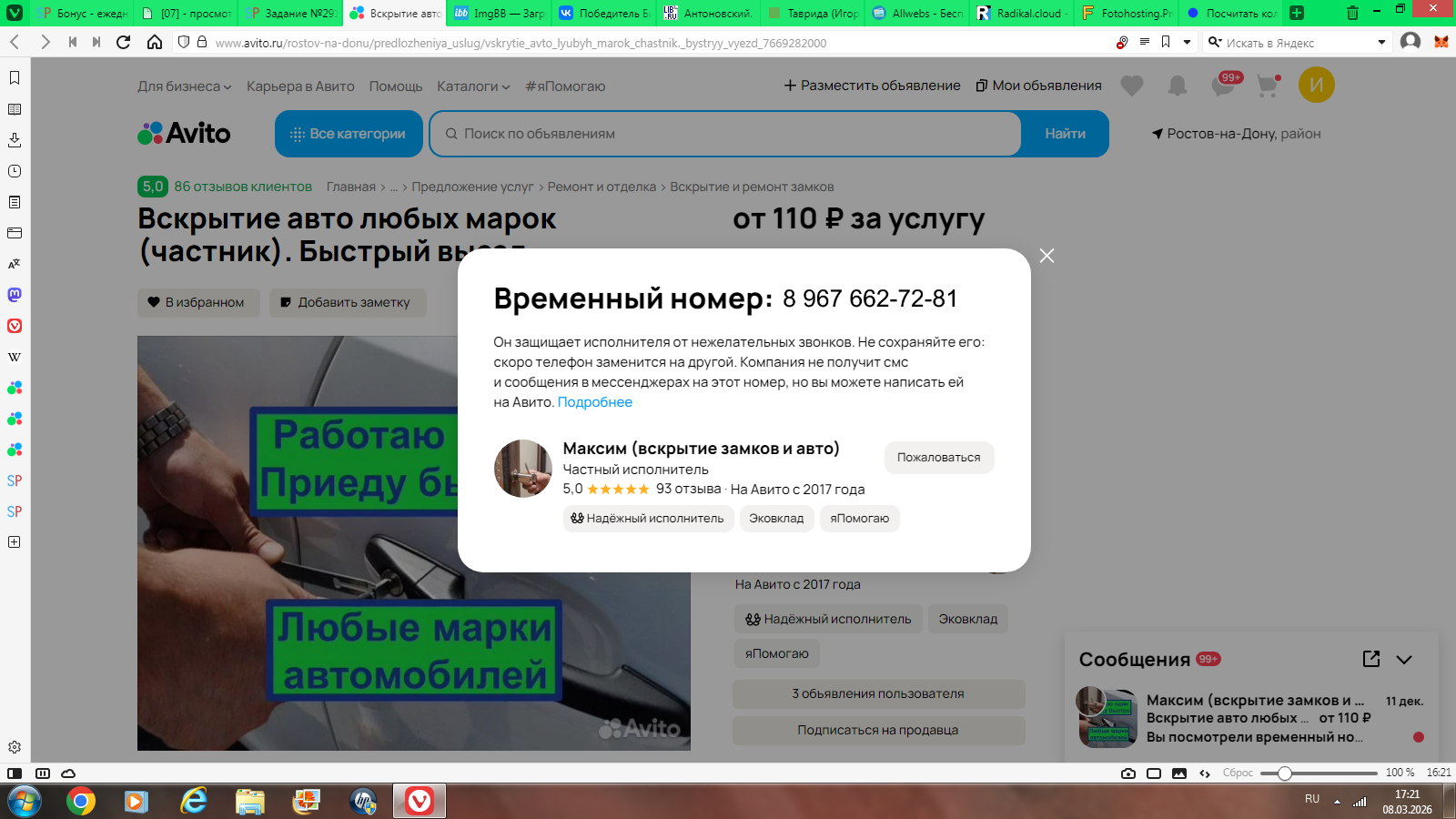Open sidebar settings gear icon

pyautogui.click(x=15, y=747)
